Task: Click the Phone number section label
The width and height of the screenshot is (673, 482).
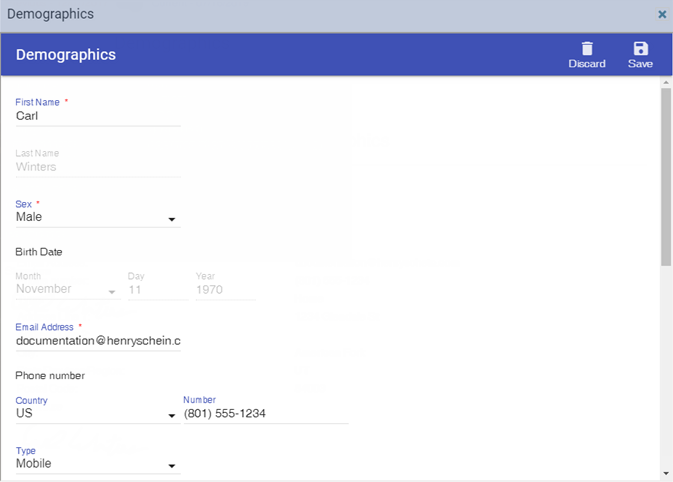Action: pyautogui.click(x=50, y=376)
